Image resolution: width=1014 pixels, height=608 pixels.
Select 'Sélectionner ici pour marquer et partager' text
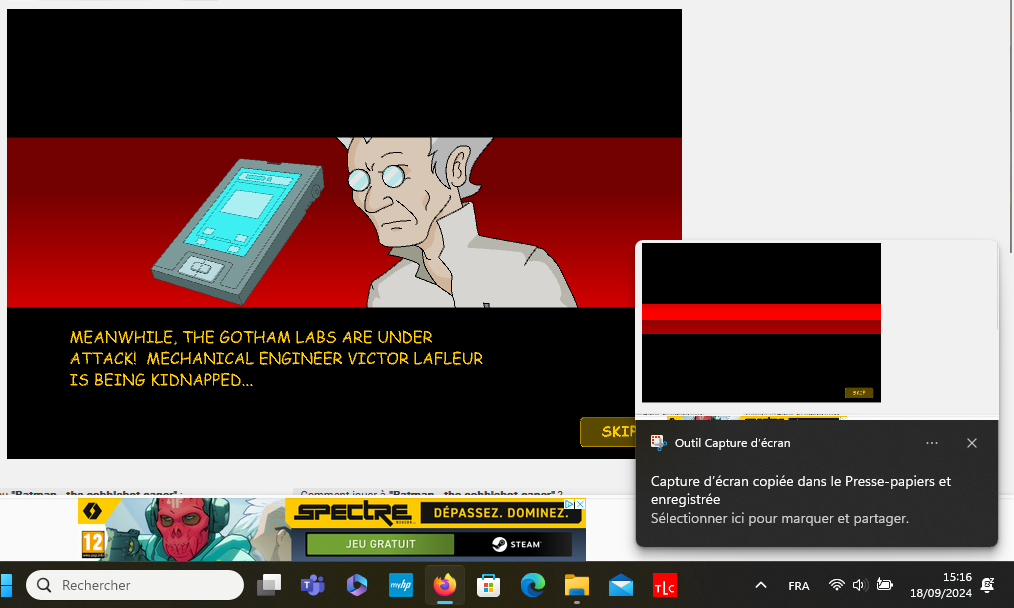779,518
